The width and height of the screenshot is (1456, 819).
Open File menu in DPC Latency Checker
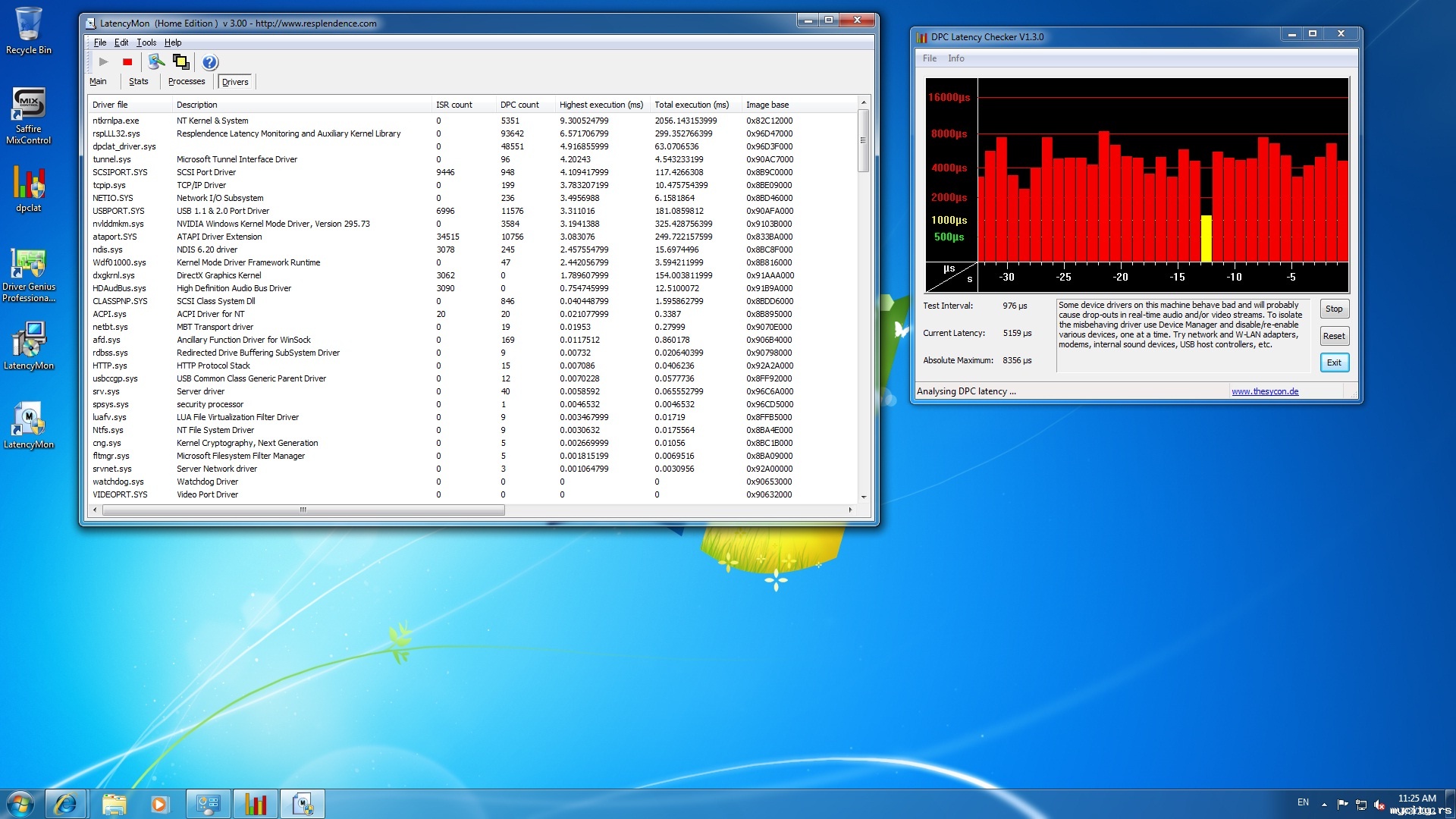pos(930,58)
